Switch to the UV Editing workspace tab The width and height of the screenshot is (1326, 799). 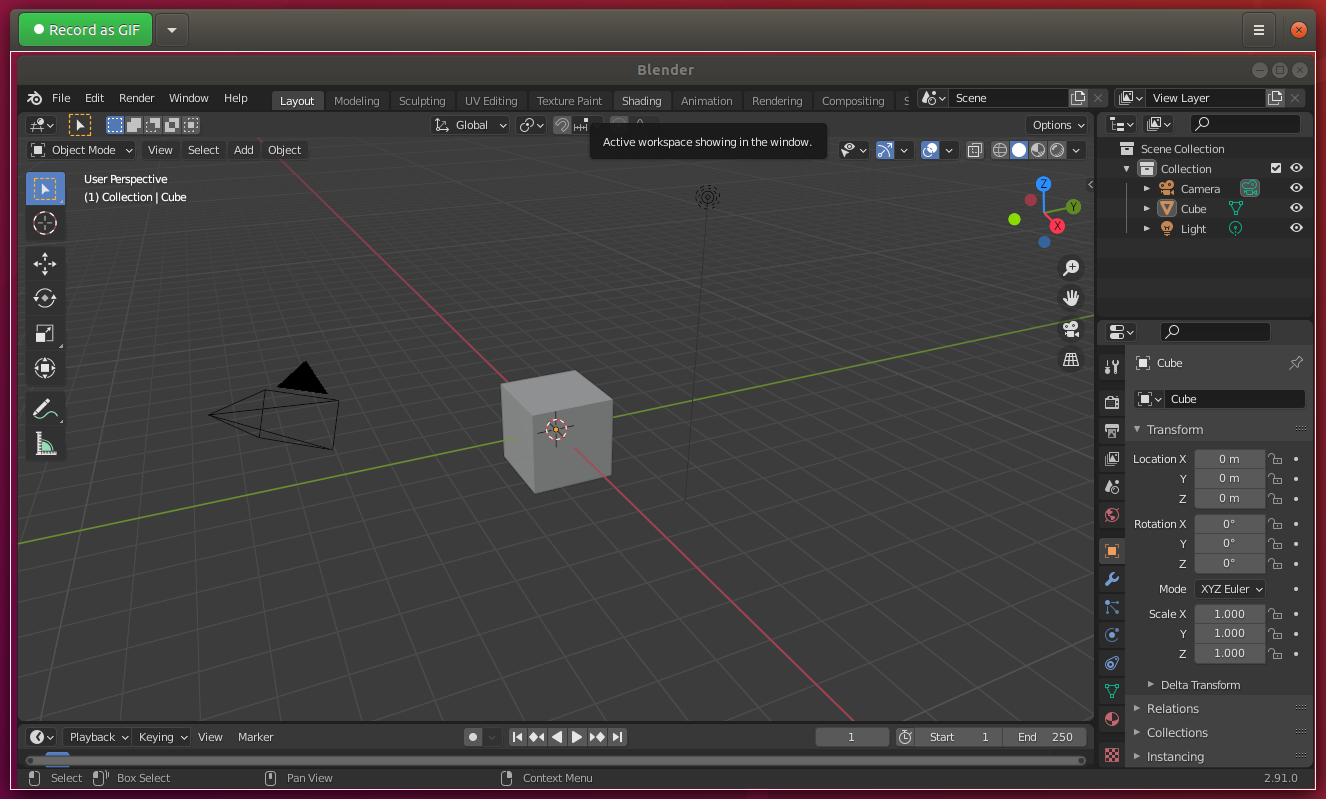point(491,101)
